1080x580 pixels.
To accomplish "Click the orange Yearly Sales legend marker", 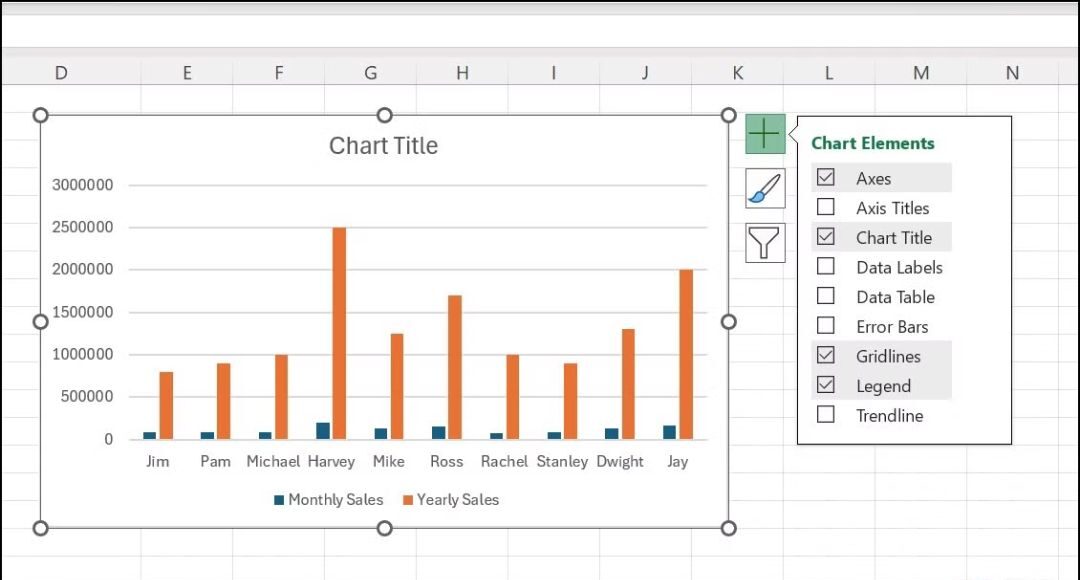I will (409, 499).
